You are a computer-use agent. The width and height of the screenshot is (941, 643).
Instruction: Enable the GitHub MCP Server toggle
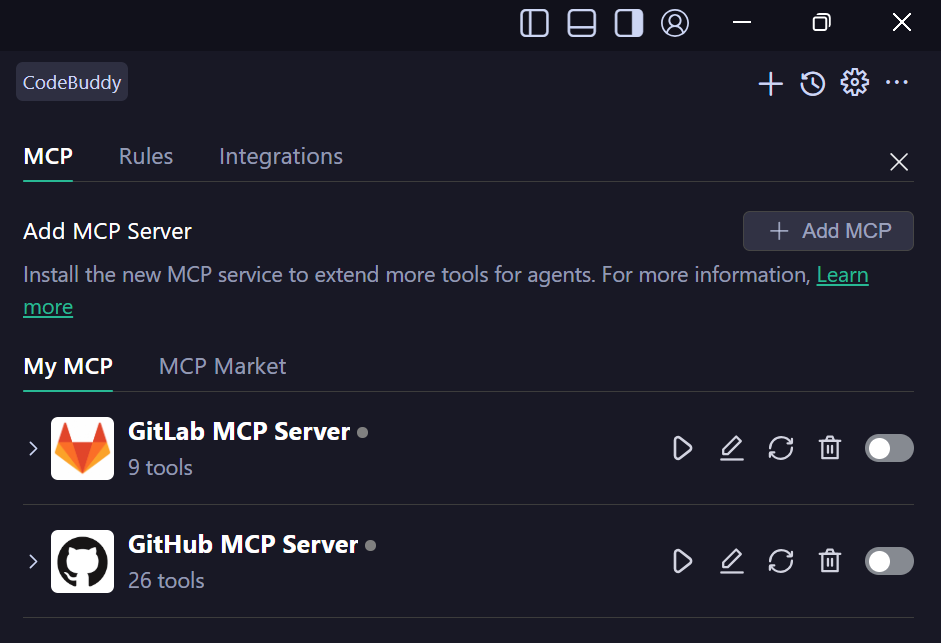(889, 561)
